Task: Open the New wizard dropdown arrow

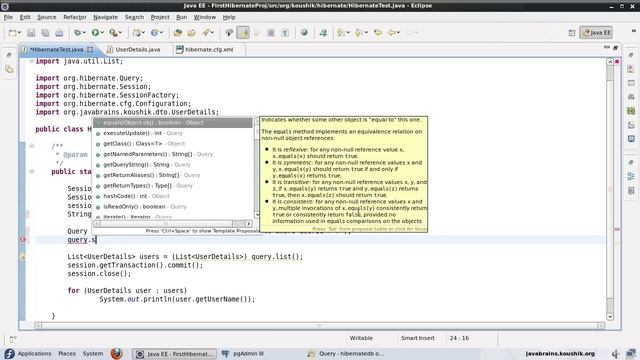Action: (x=19, y=33)
